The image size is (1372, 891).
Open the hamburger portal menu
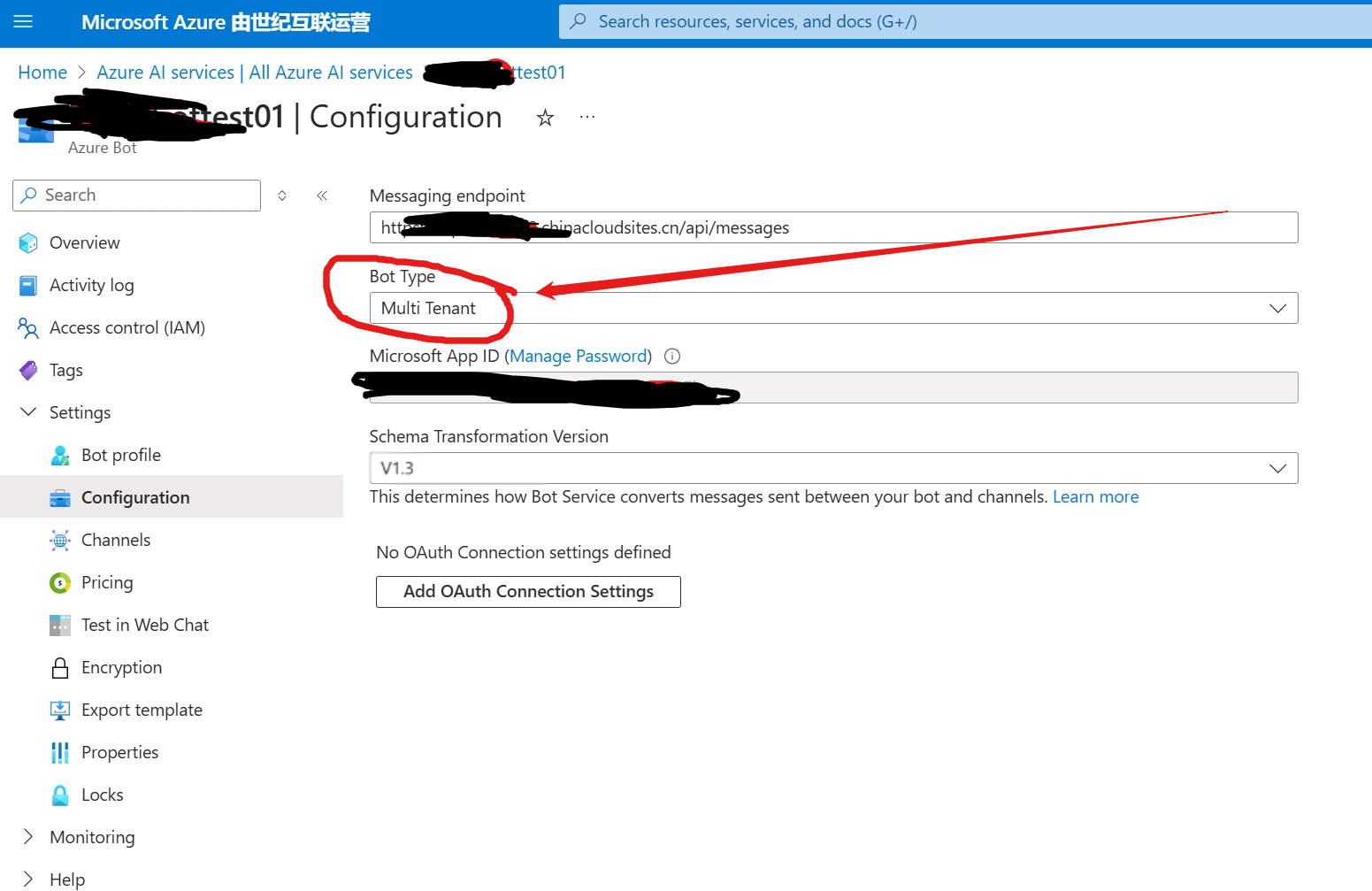point(23,22)
